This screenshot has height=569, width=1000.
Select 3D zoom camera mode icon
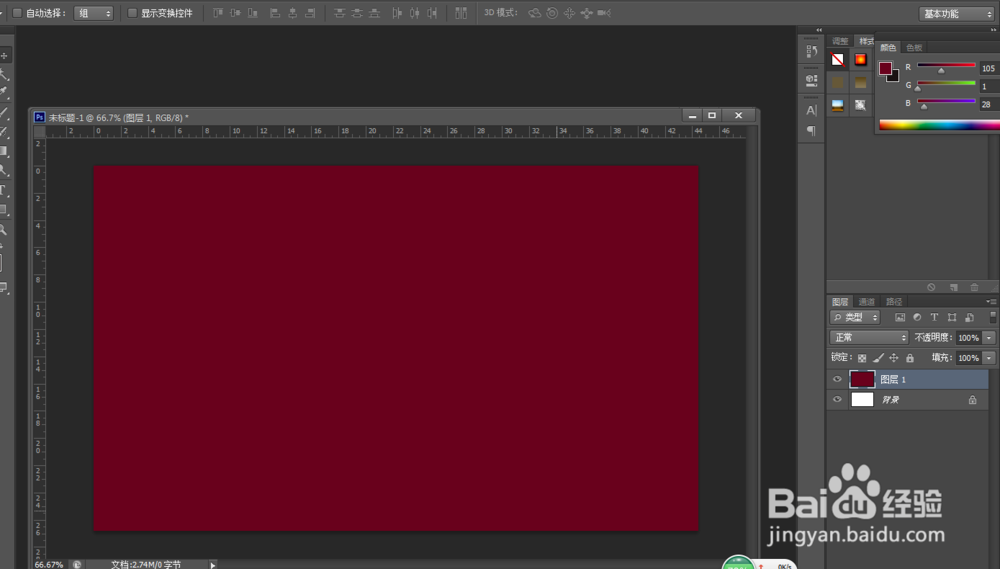pos(604,13)
